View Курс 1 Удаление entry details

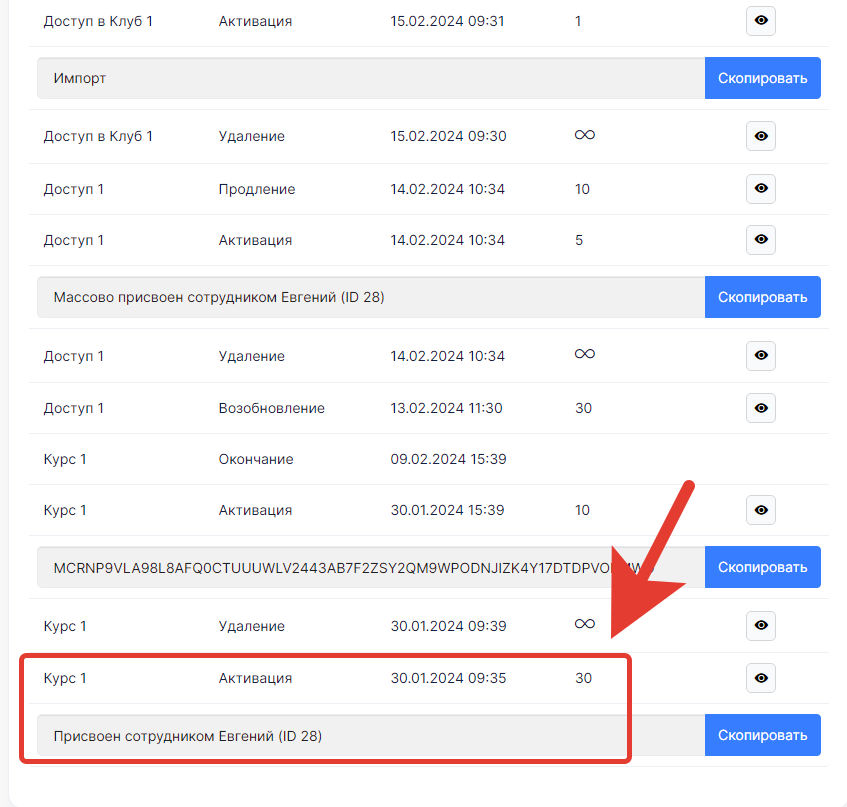pyautogui.click(x=761, y=626)
